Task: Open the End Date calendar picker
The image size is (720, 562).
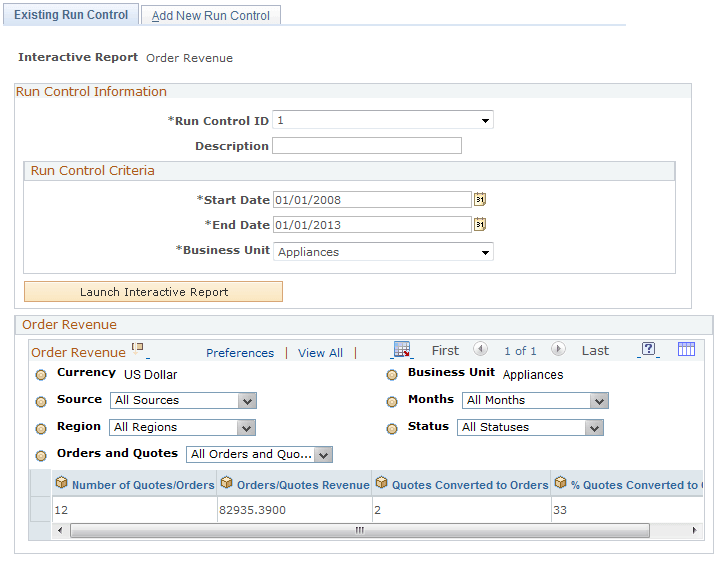Action: click(480, 225)
